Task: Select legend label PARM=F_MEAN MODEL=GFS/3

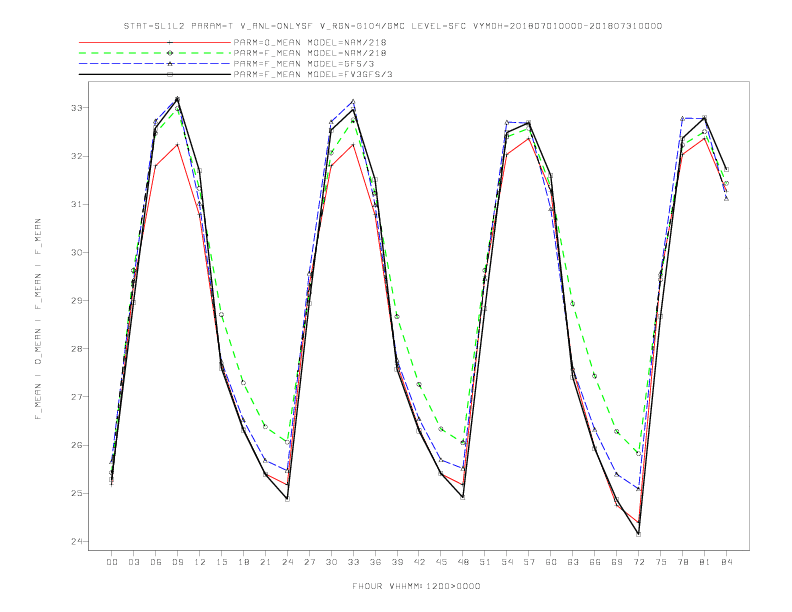Action: click(x=304, y=64)
